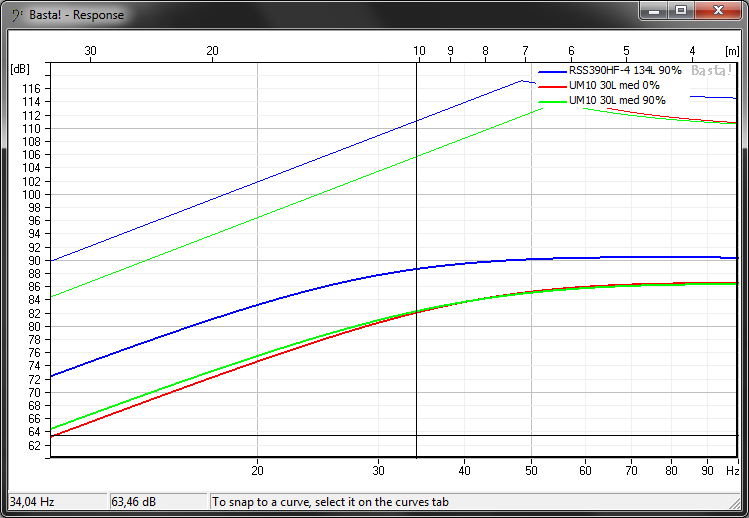Click the blue RSS390HF-4 legend line
Viewport: 749px width, 518px height.
[552, 73]
